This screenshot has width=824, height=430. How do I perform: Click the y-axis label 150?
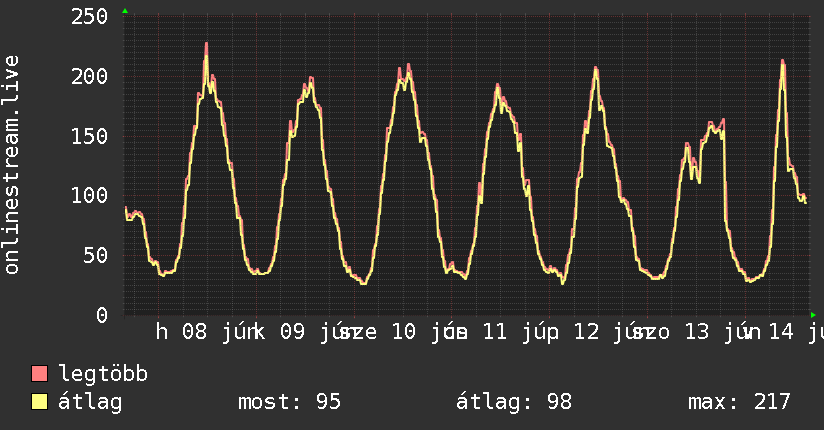pyautogui.click(x=89, y=137)
